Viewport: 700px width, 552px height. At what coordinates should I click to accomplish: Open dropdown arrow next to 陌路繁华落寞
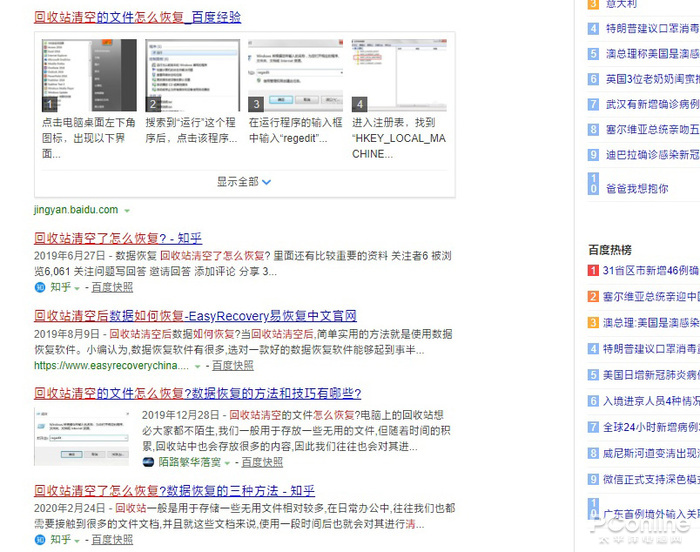227,463
